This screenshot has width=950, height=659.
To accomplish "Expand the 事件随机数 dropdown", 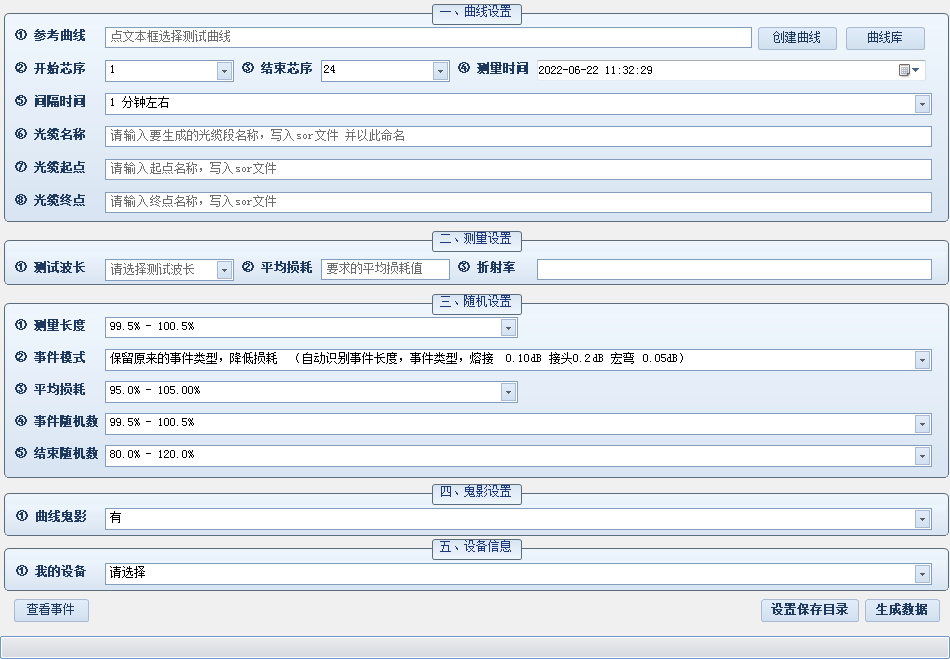I will click(921, 424).
